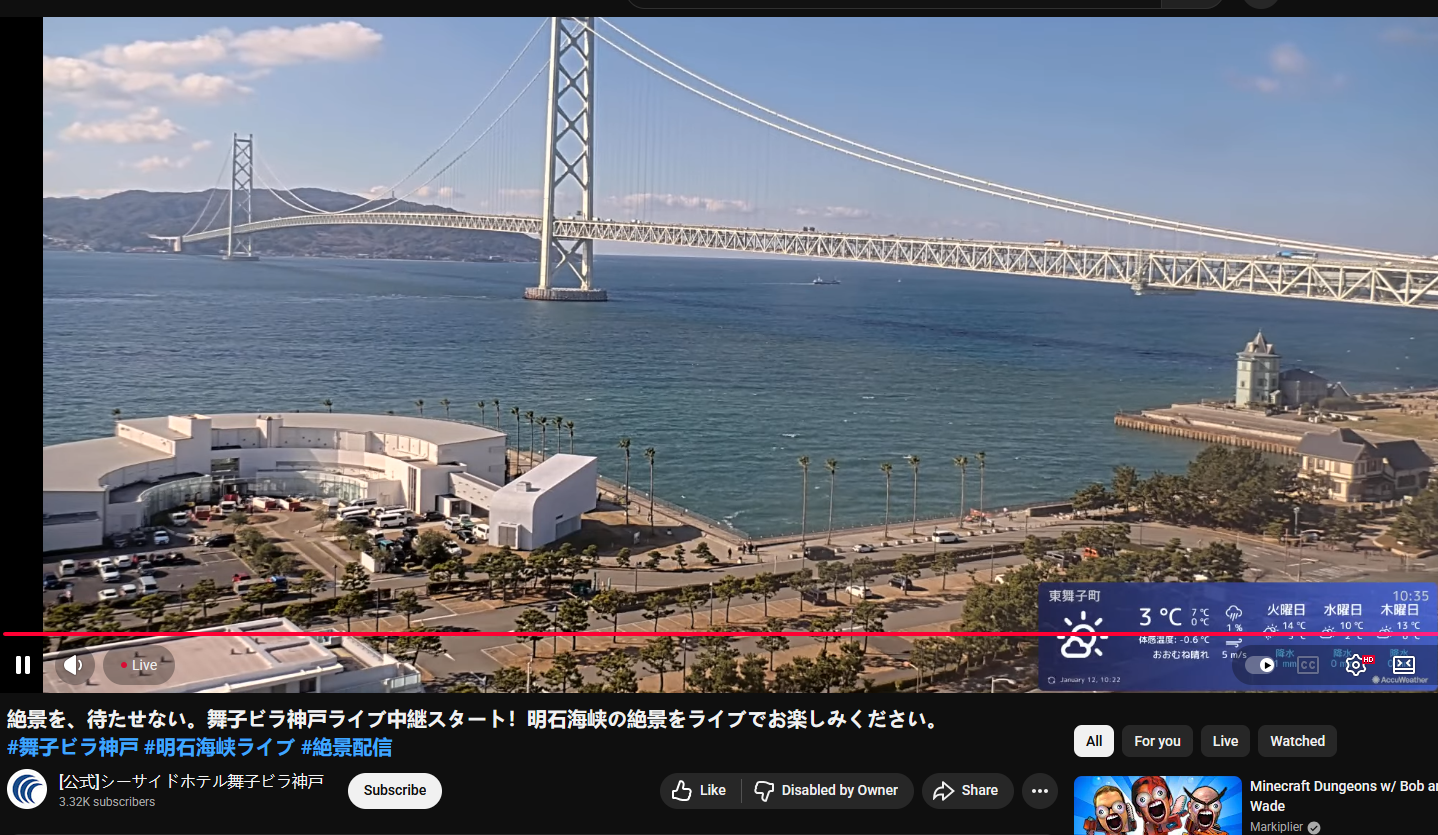This screenshot has width=1438, height=835.
Task: Open hashtag #絶景配信
Action: pyautogui.click(x=346, y=747)
